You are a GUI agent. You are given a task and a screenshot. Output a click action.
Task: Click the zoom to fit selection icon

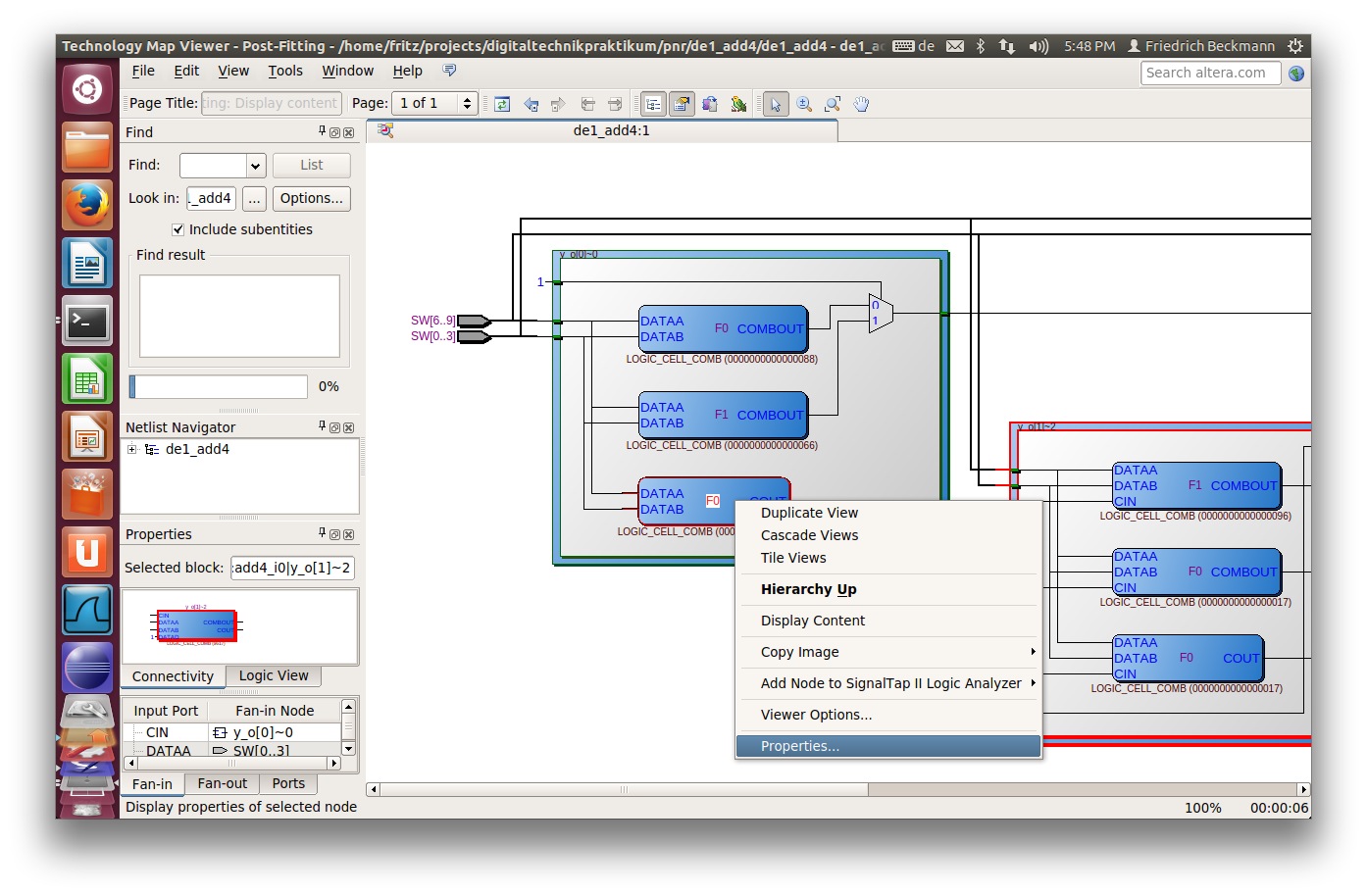(833, 104)
